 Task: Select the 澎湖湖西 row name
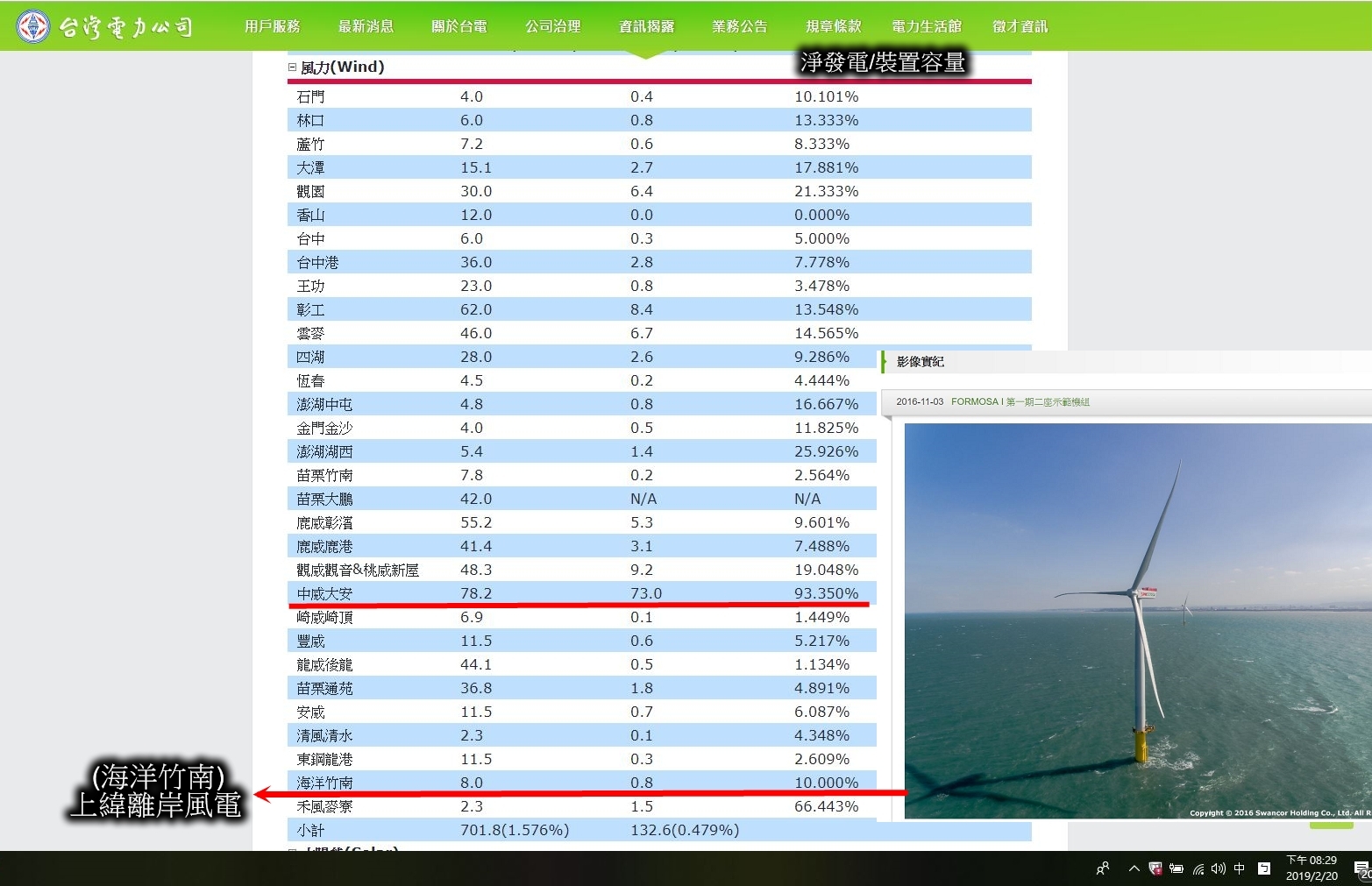click(324, 451)
